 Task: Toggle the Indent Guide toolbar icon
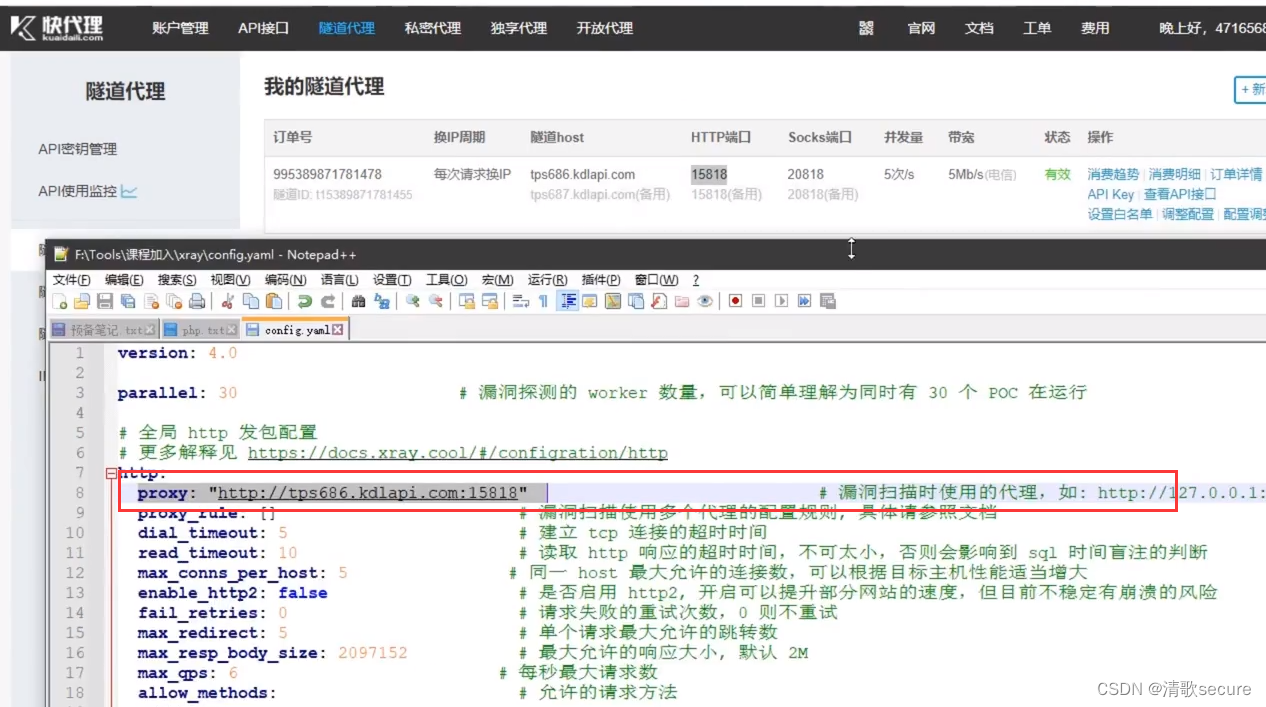pos(568,301)
